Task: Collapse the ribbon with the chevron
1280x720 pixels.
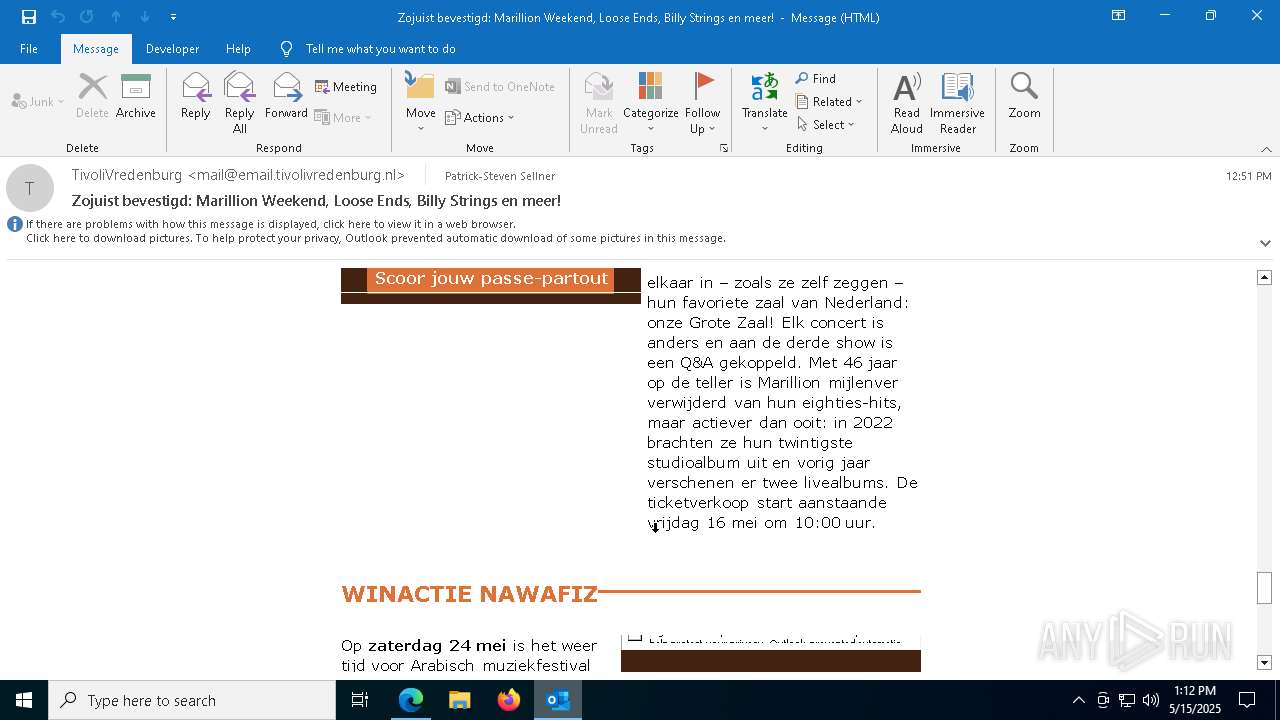Action: [1266, 149]
